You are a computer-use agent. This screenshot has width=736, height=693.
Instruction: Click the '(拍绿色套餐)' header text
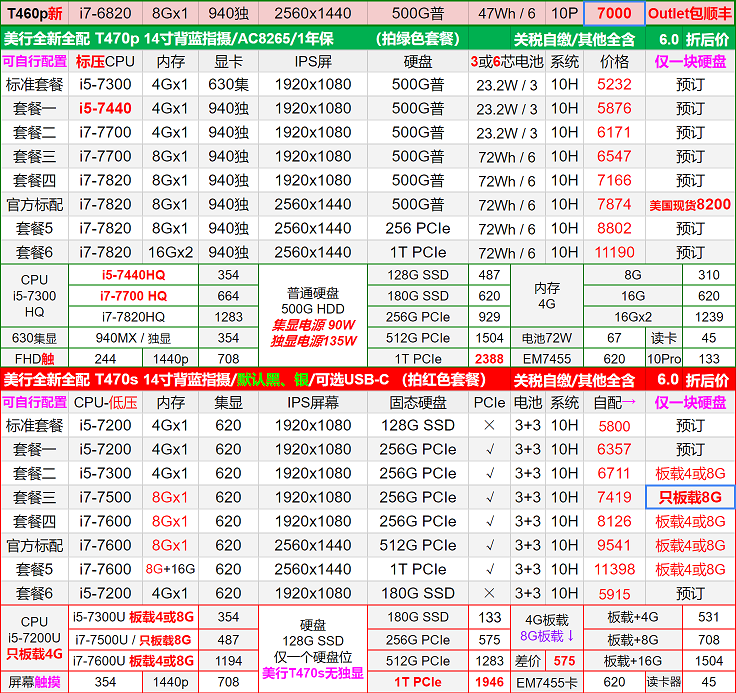(x=417, y=38)
